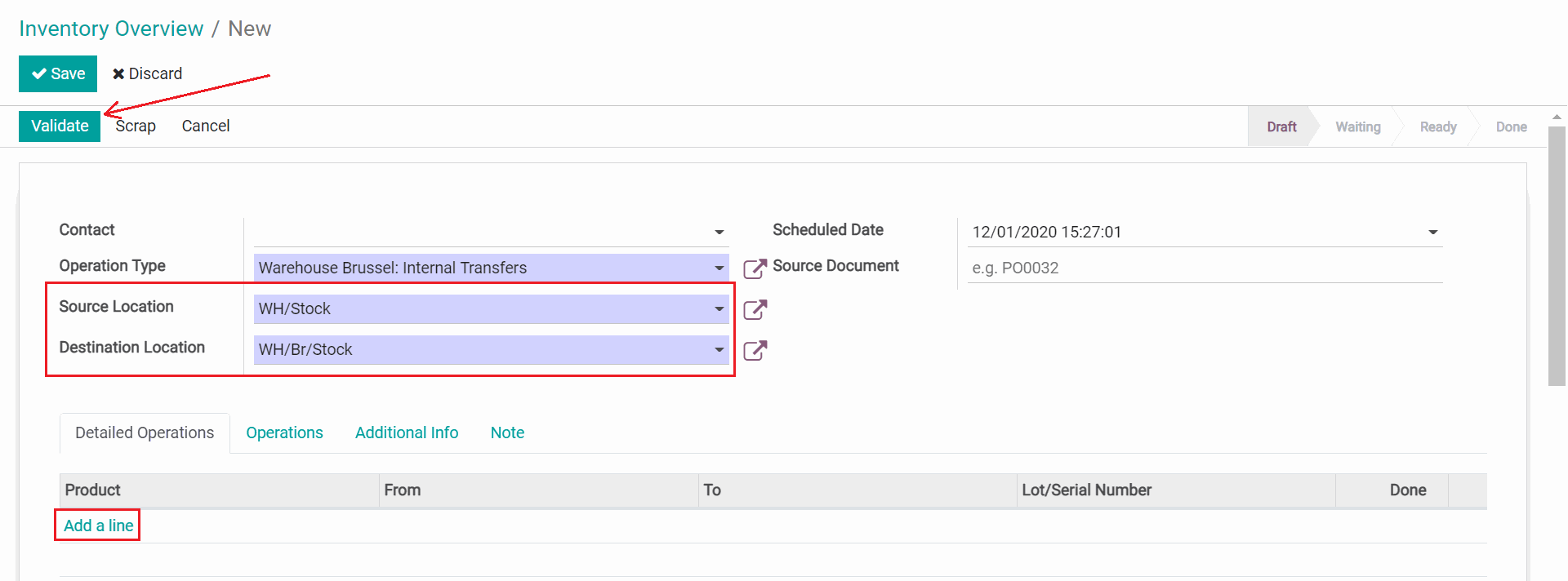Switch to the Operations tab
The image size is (1568, 581).
click(x=284, y=433)
